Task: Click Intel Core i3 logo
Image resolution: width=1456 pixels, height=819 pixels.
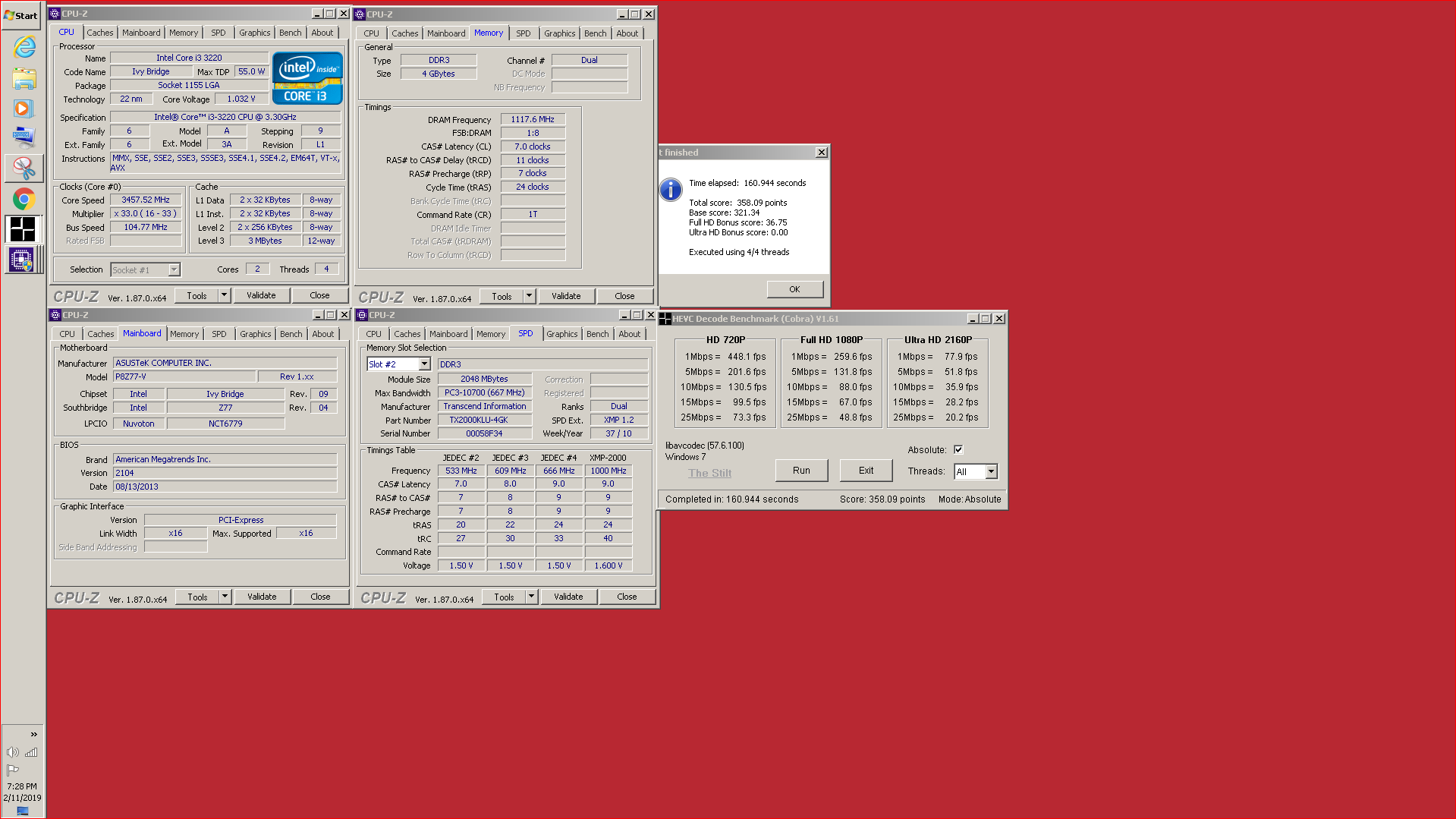Action: tap(307, 78)
